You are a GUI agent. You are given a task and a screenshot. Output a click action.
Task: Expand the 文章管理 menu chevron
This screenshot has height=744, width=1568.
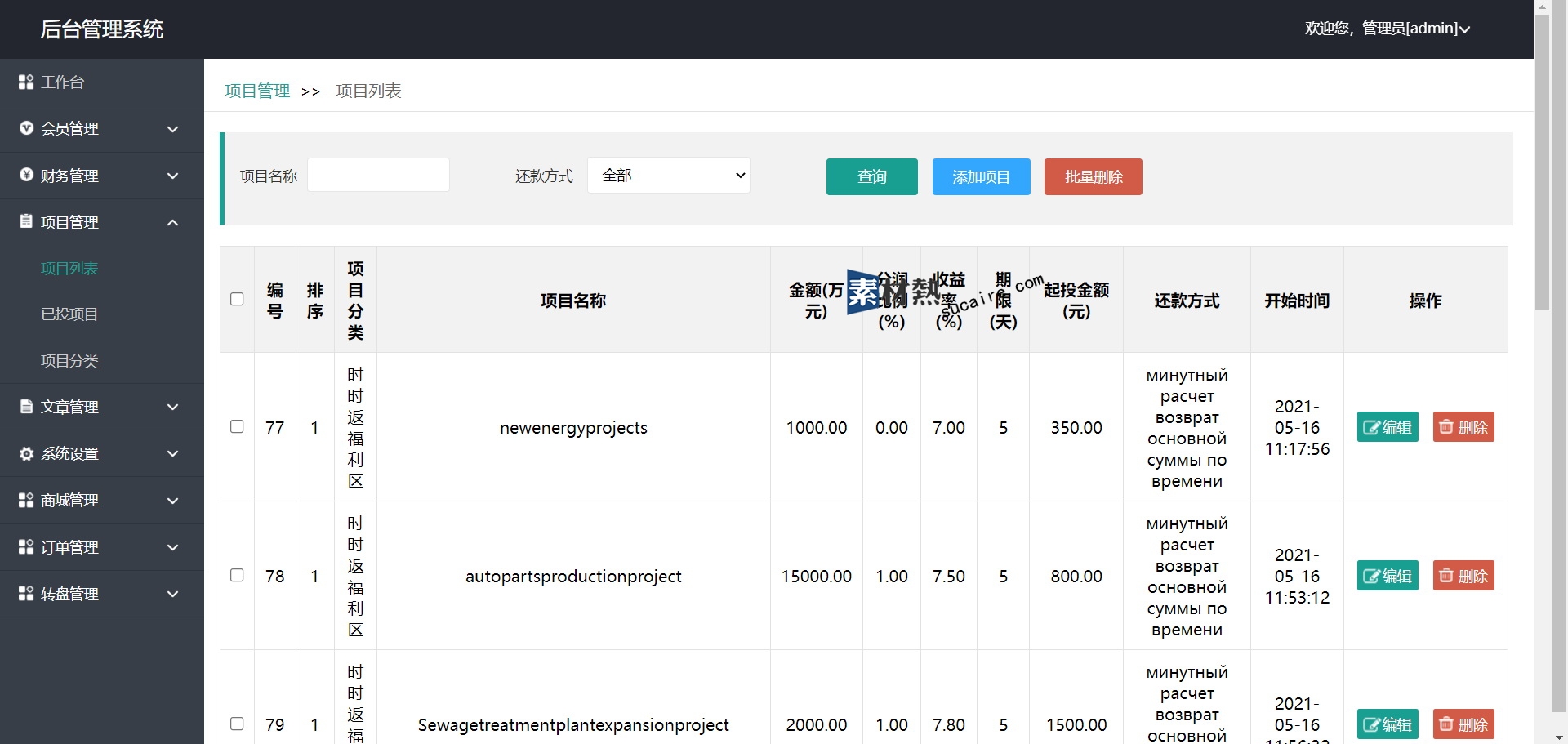pyautogui.click(x=172, y=407)
